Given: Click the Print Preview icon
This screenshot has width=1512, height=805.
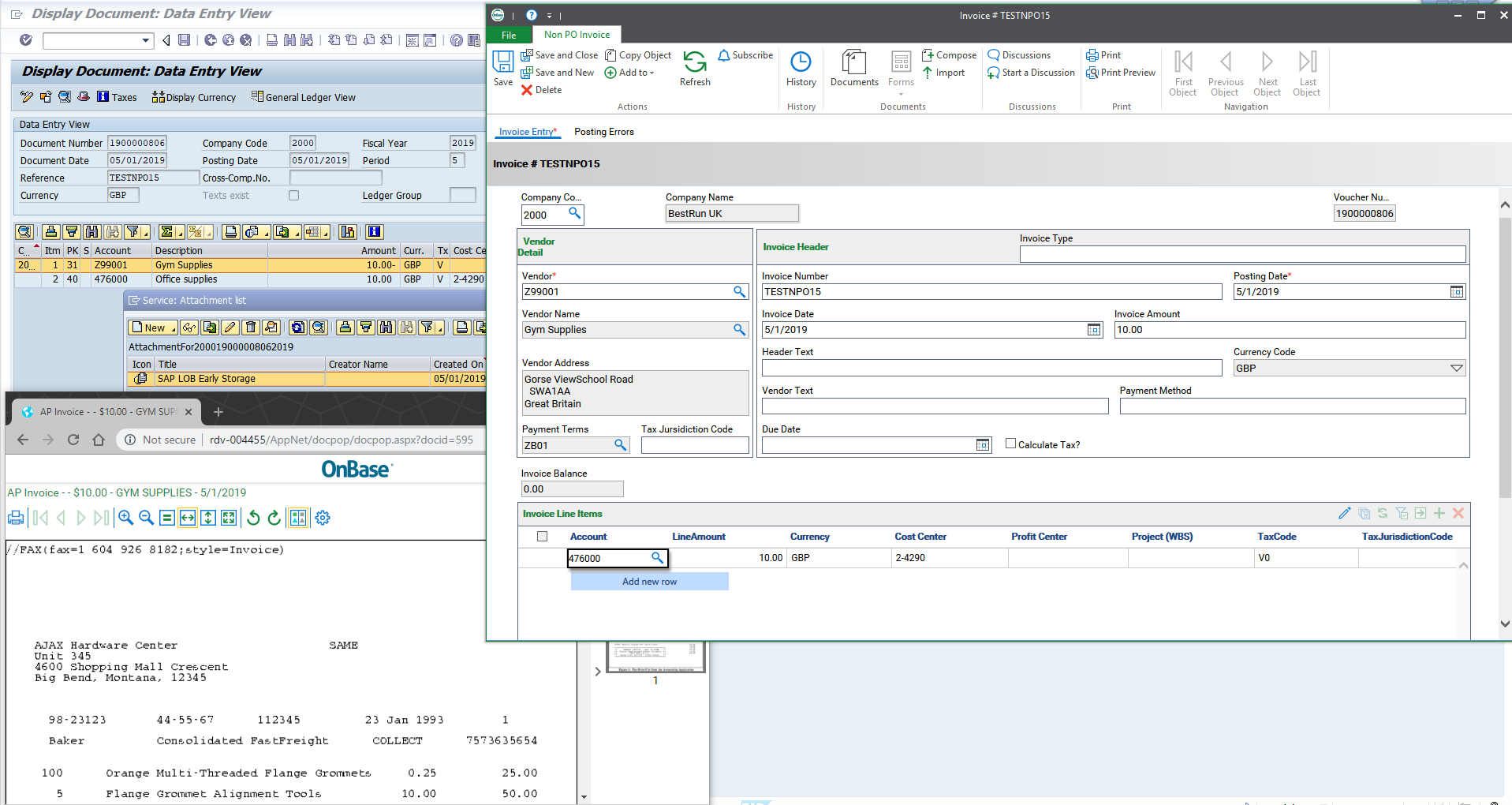Looking at the screenshot, I should click(x=1092, y=73).
